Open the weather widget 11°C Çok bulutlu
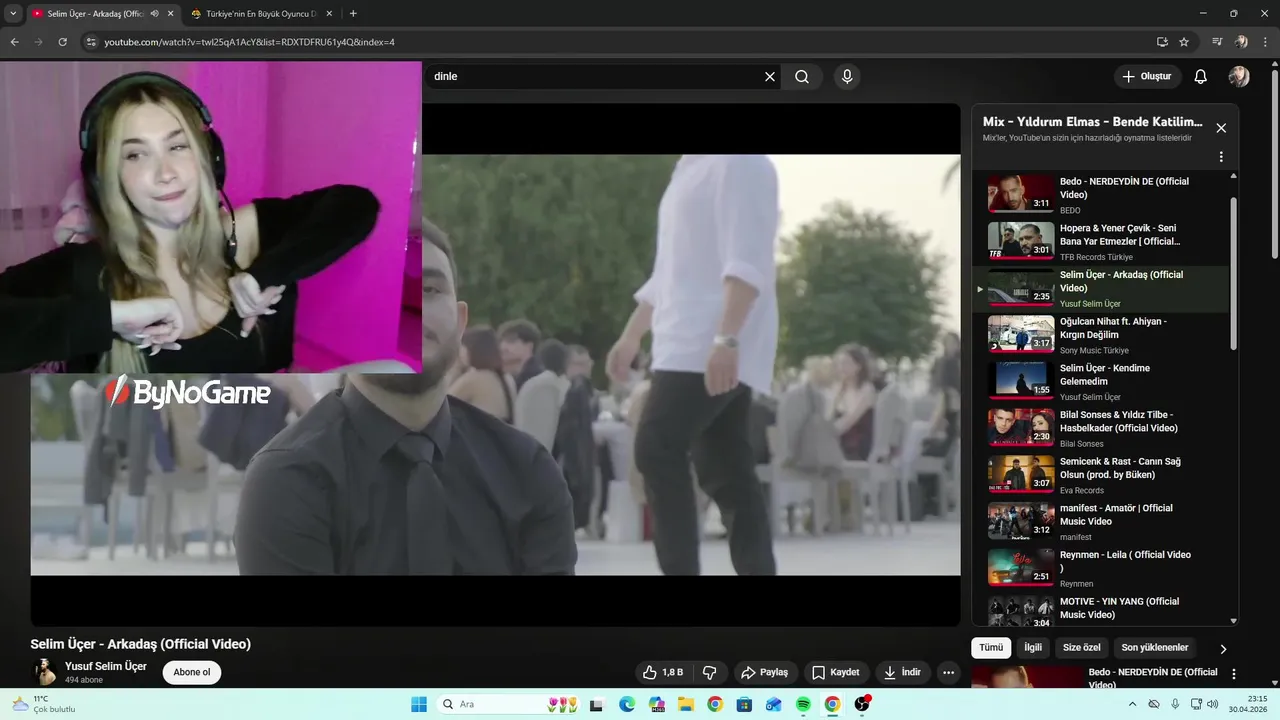 pos(42,704)
